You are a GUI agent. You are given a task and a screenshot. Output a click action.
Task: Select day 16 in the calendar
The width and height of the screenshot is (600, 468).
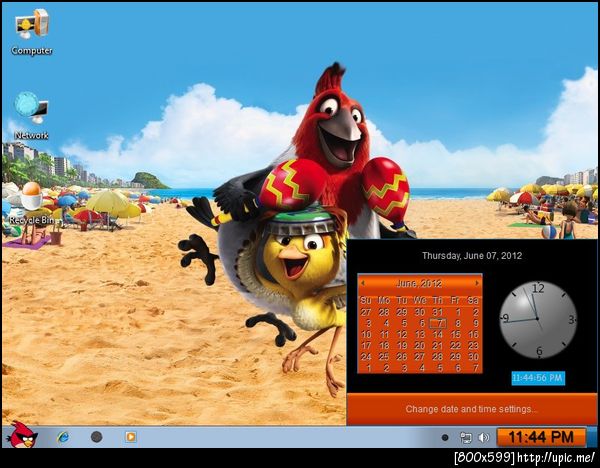(473, 334)
